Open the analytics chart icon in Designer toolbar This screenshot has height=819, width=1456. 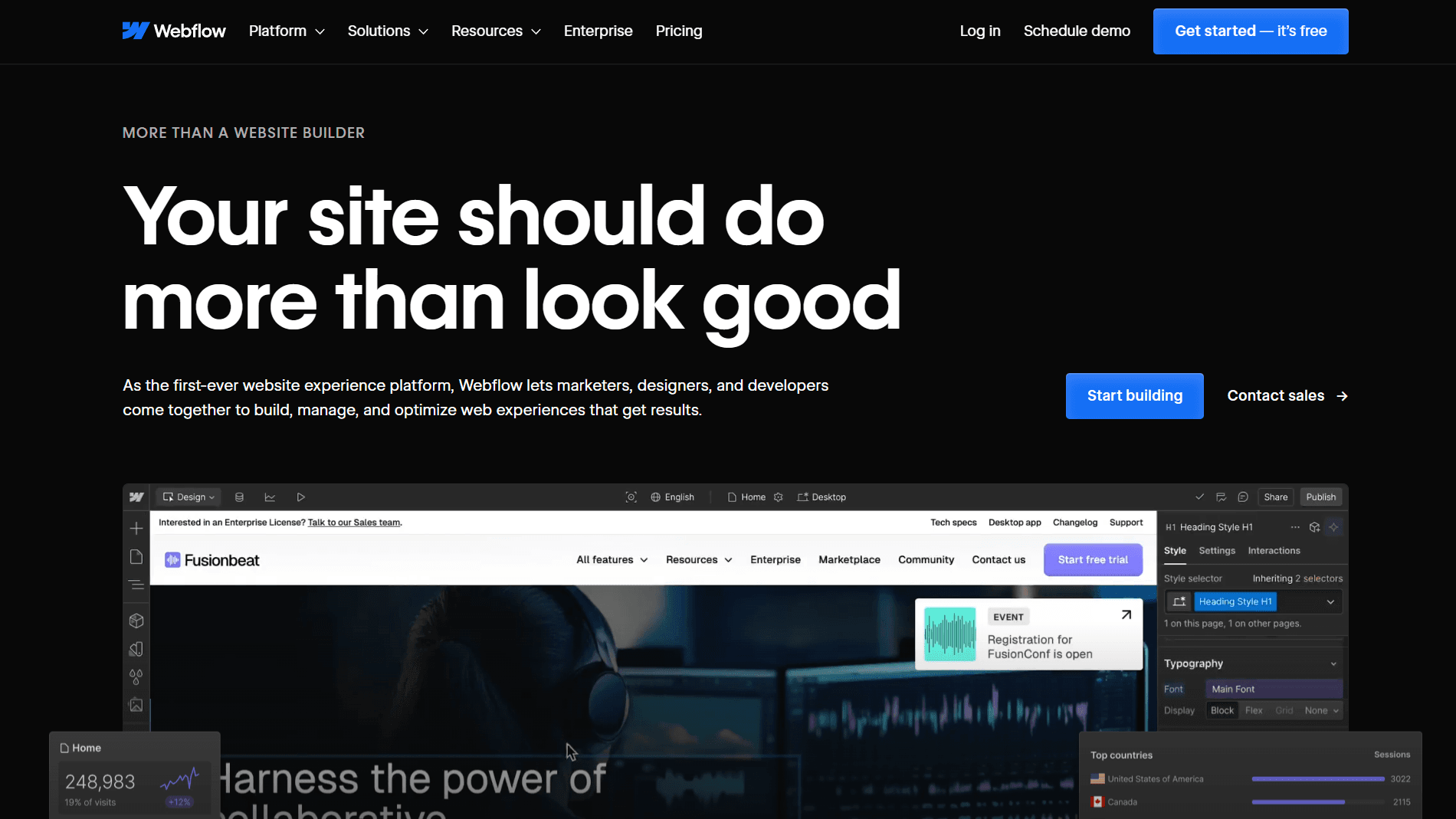pos(270,497)
